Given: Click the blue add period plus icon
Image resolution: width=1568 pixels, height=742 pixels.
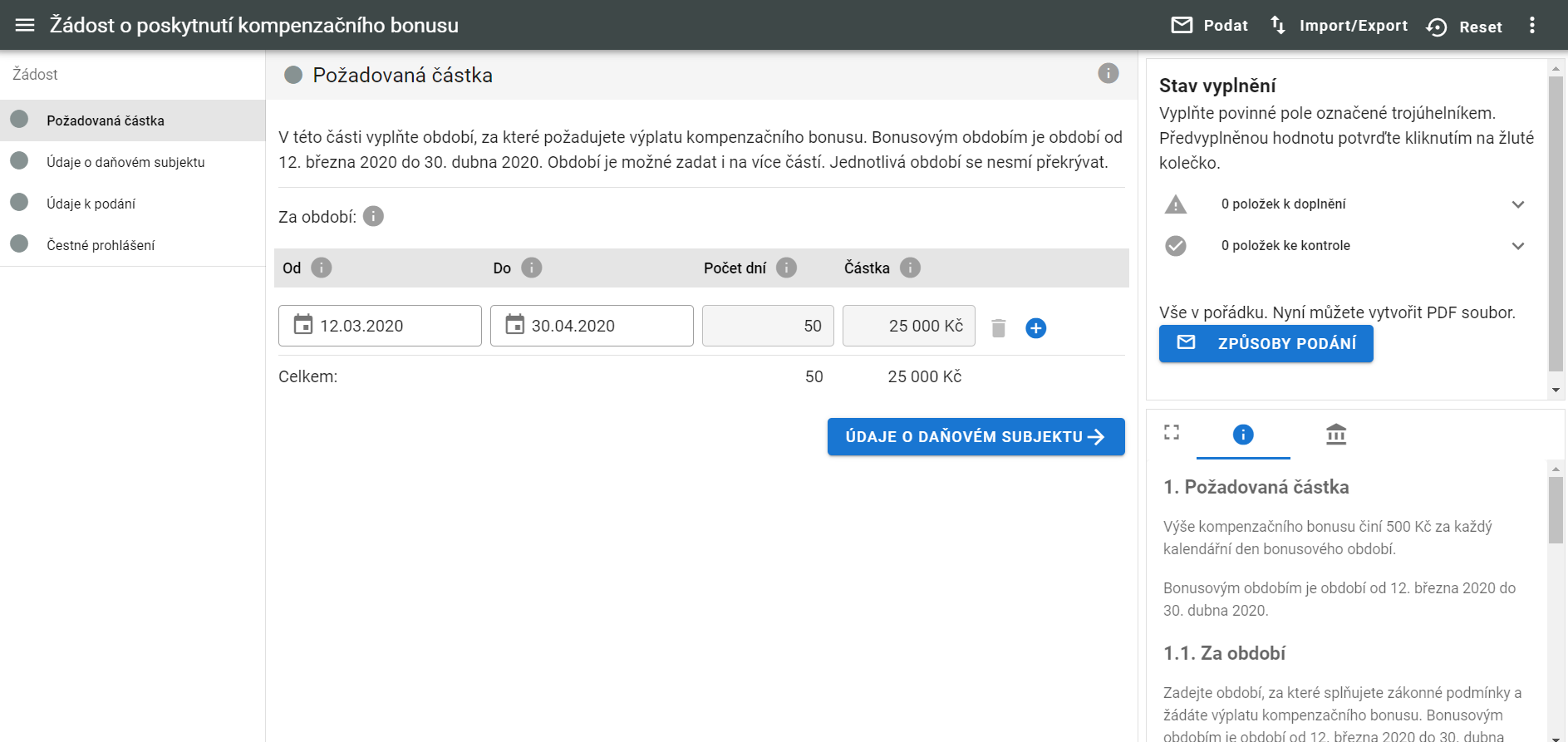Looking at the screenshot, I should pyautogui.click(x=1035, y=328).
